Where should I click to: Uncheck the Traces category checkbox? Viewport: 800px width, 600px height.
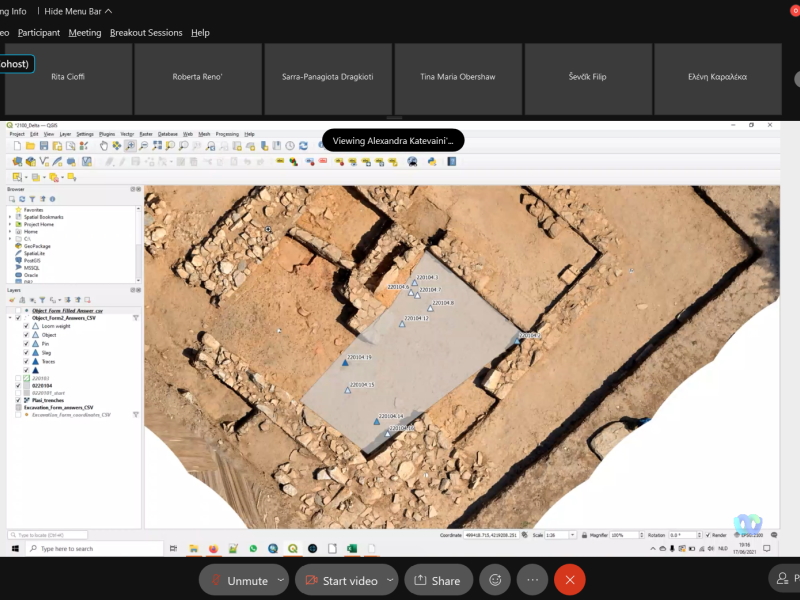pyautogui.click(x=26, y=361)
